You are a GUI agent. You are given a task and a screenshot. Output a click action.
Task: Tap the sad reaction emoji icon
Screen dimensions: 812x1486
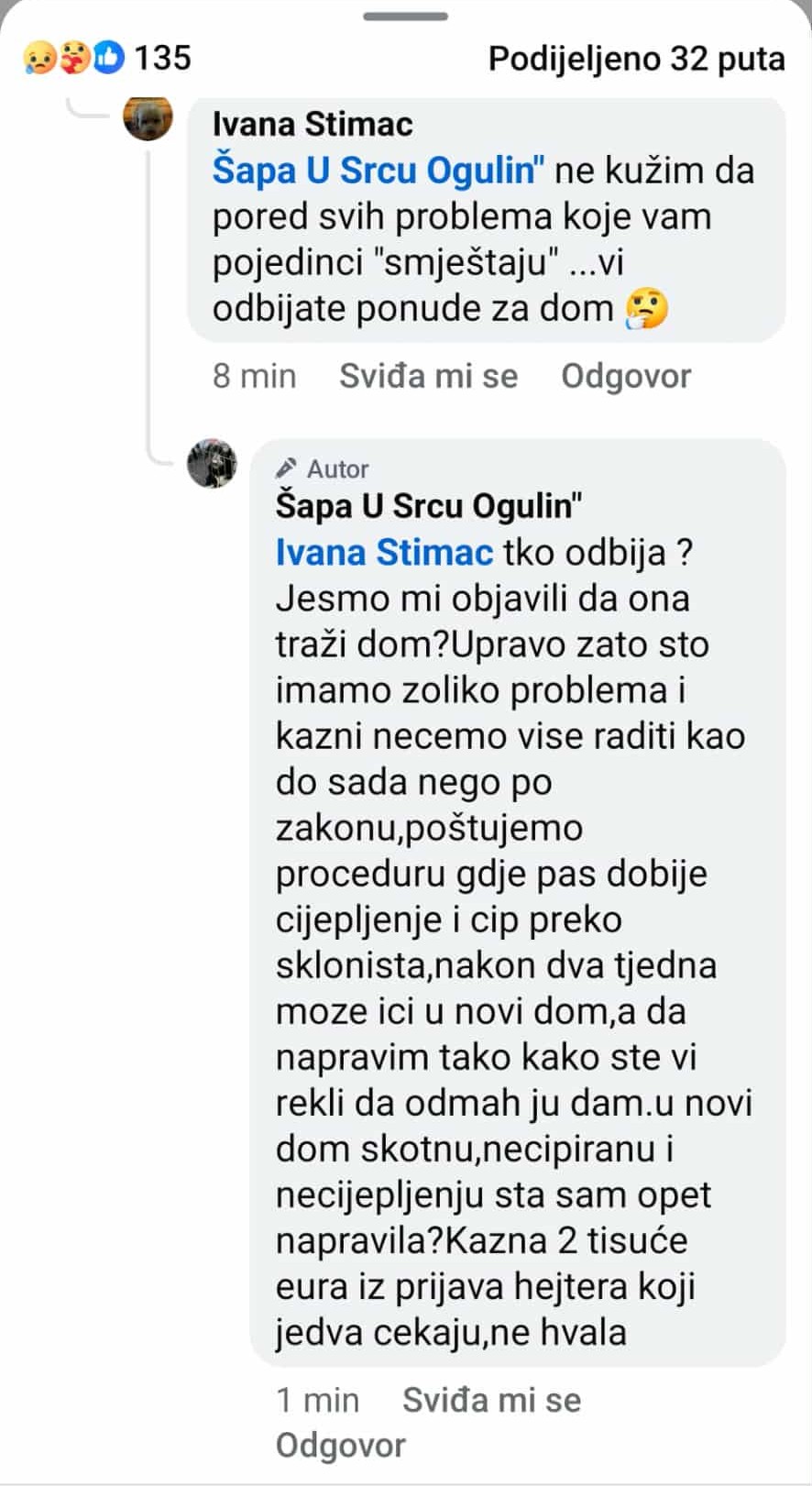[x=38, y=59]
